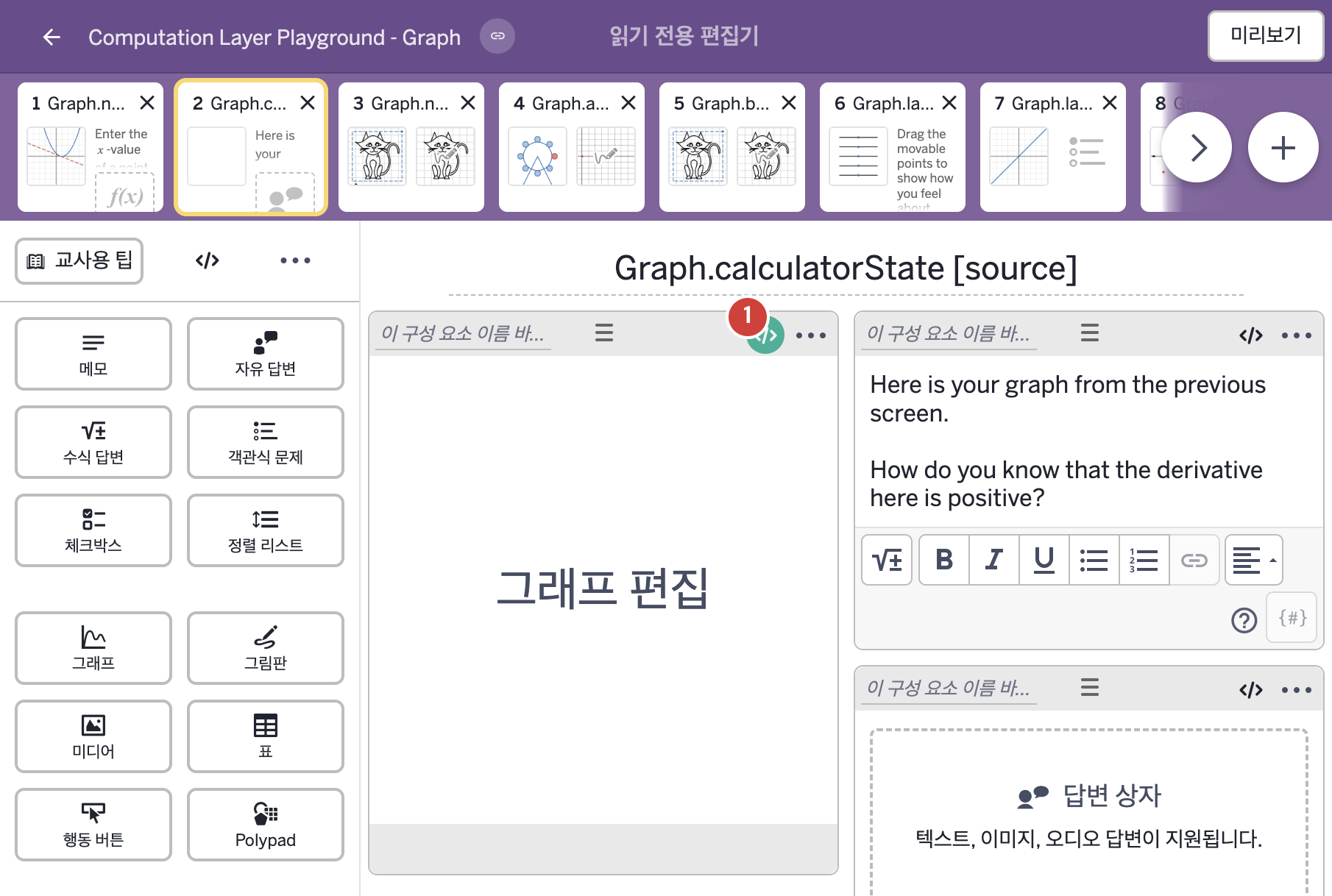Image resolution: width=1332 pixels, height=896 pixels.
Task: Toggle bulleted list formatting
Action: point(1094,560)
